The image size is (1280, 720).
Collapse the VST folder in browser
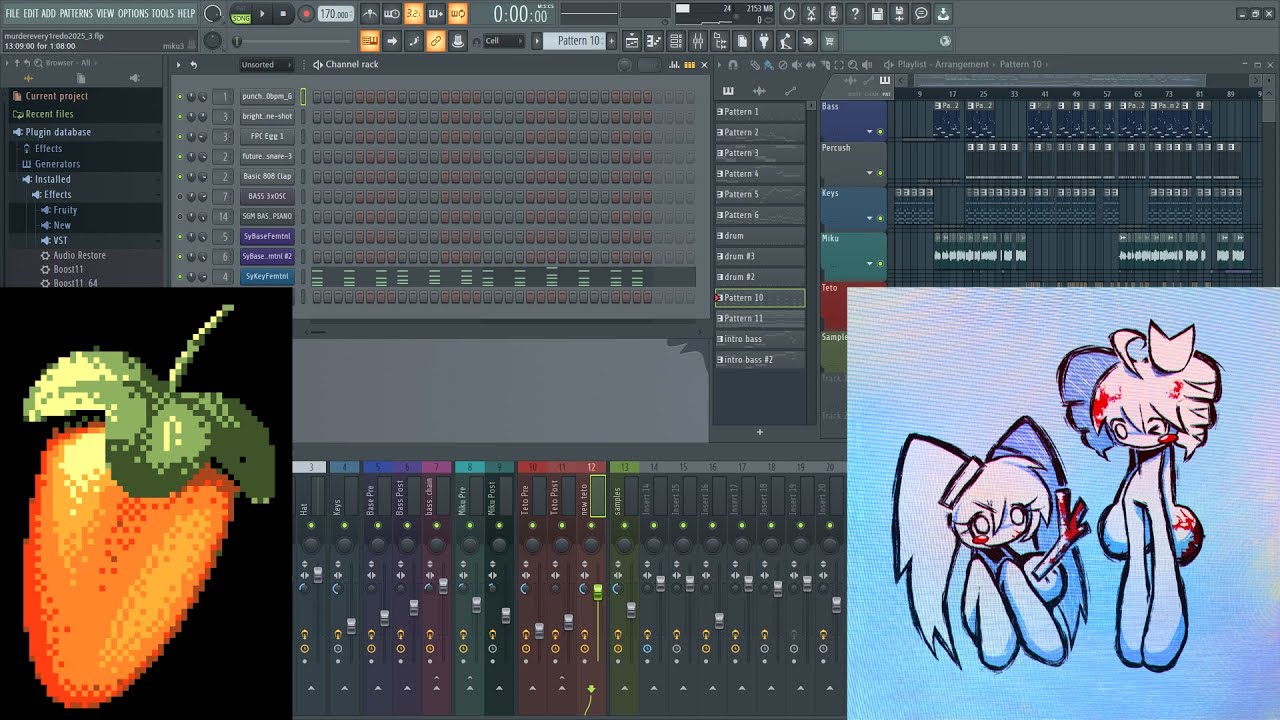coord(60,241)
